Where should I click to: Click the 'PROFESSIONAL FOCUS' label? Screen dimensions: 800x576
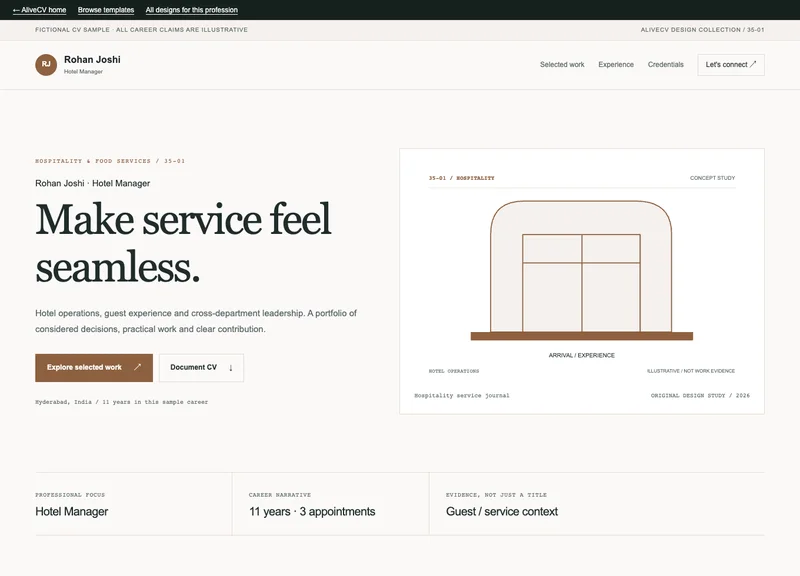tap(70, 495)
